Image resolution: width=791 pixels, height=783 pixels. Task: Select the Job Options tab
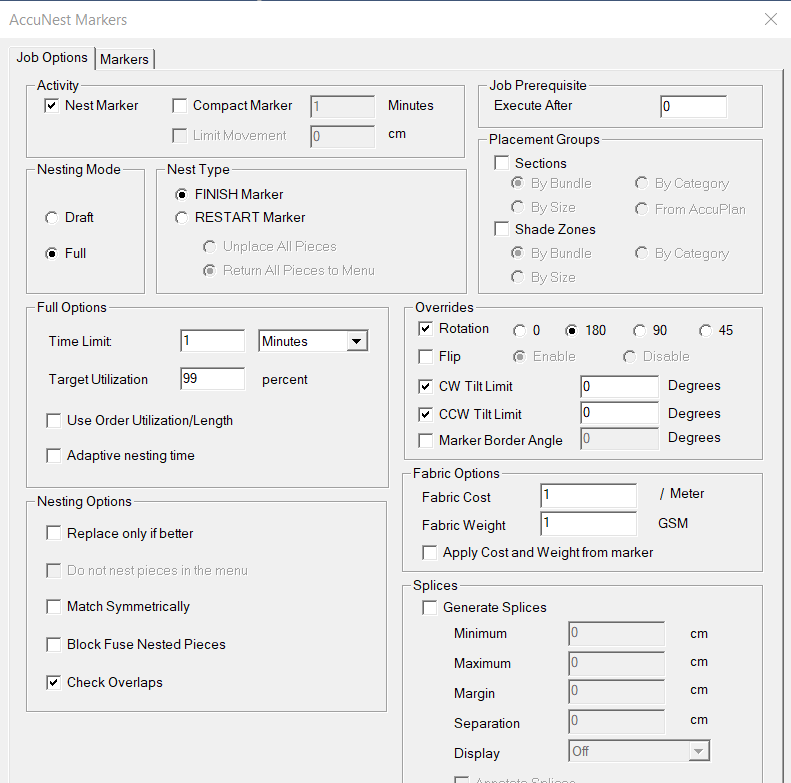pos(52,58)
